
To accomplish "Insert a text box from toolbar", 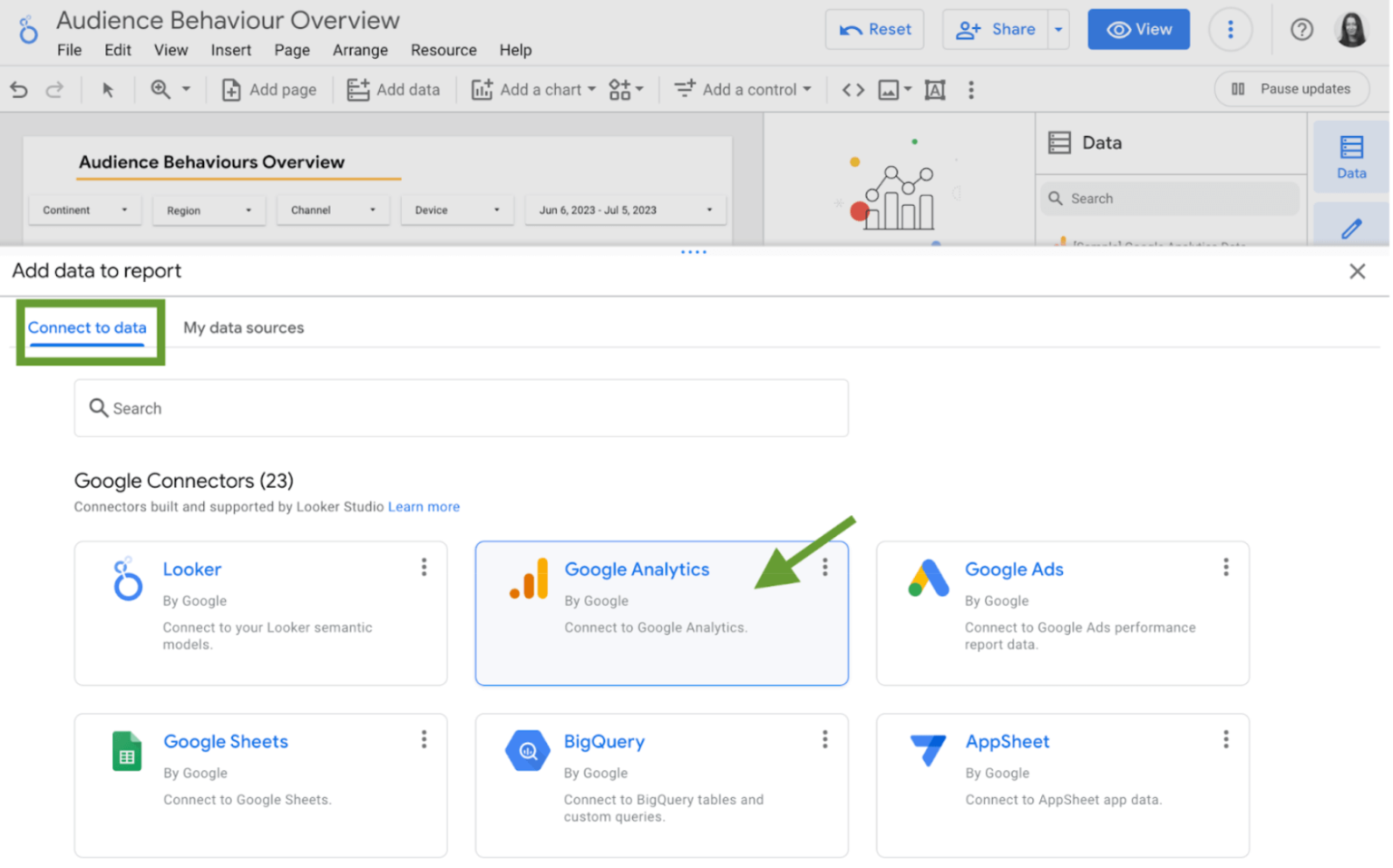I will (934, 90).
